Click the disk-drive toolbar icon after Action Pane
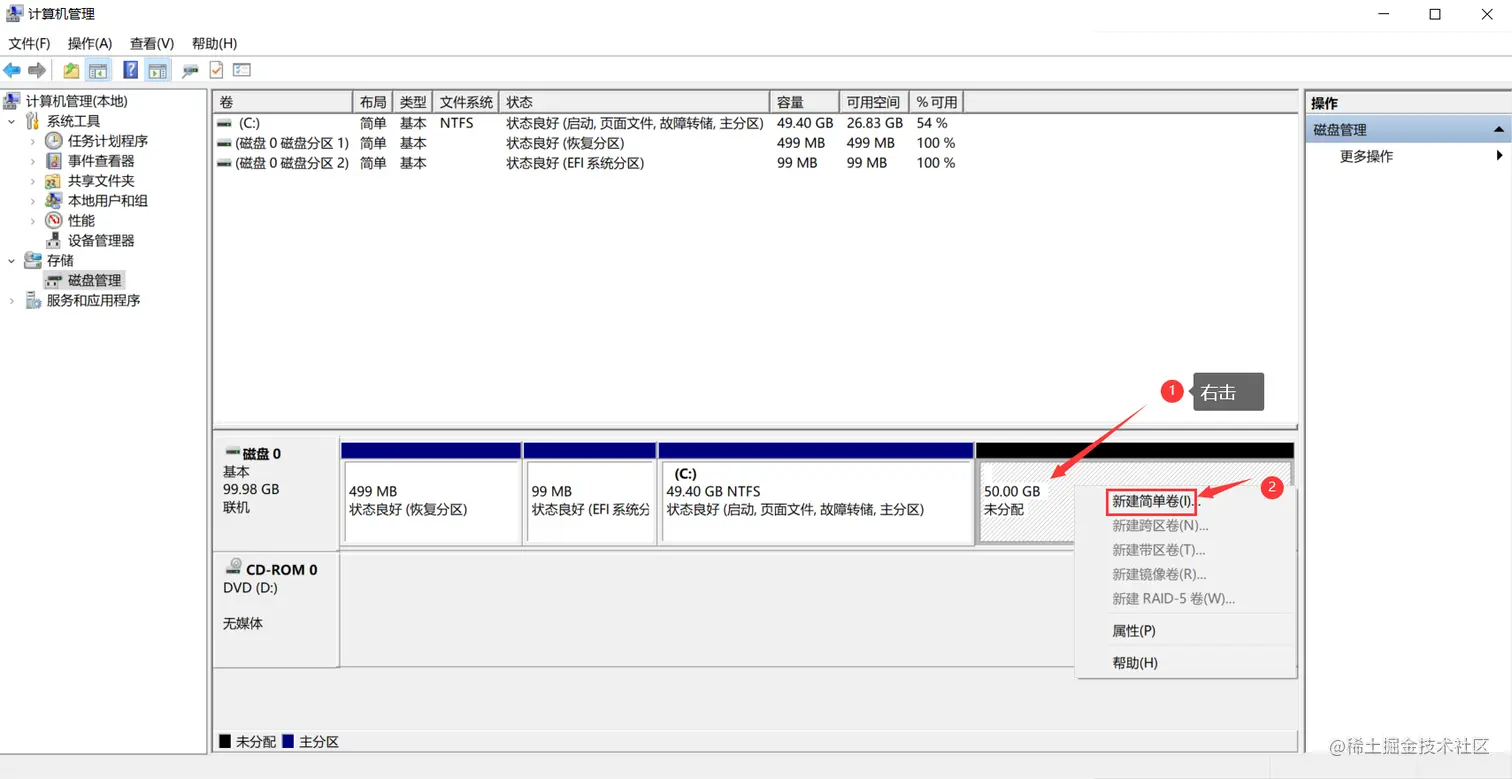The width and height of the screenshot is (1512, 779). tap(190, 70)
